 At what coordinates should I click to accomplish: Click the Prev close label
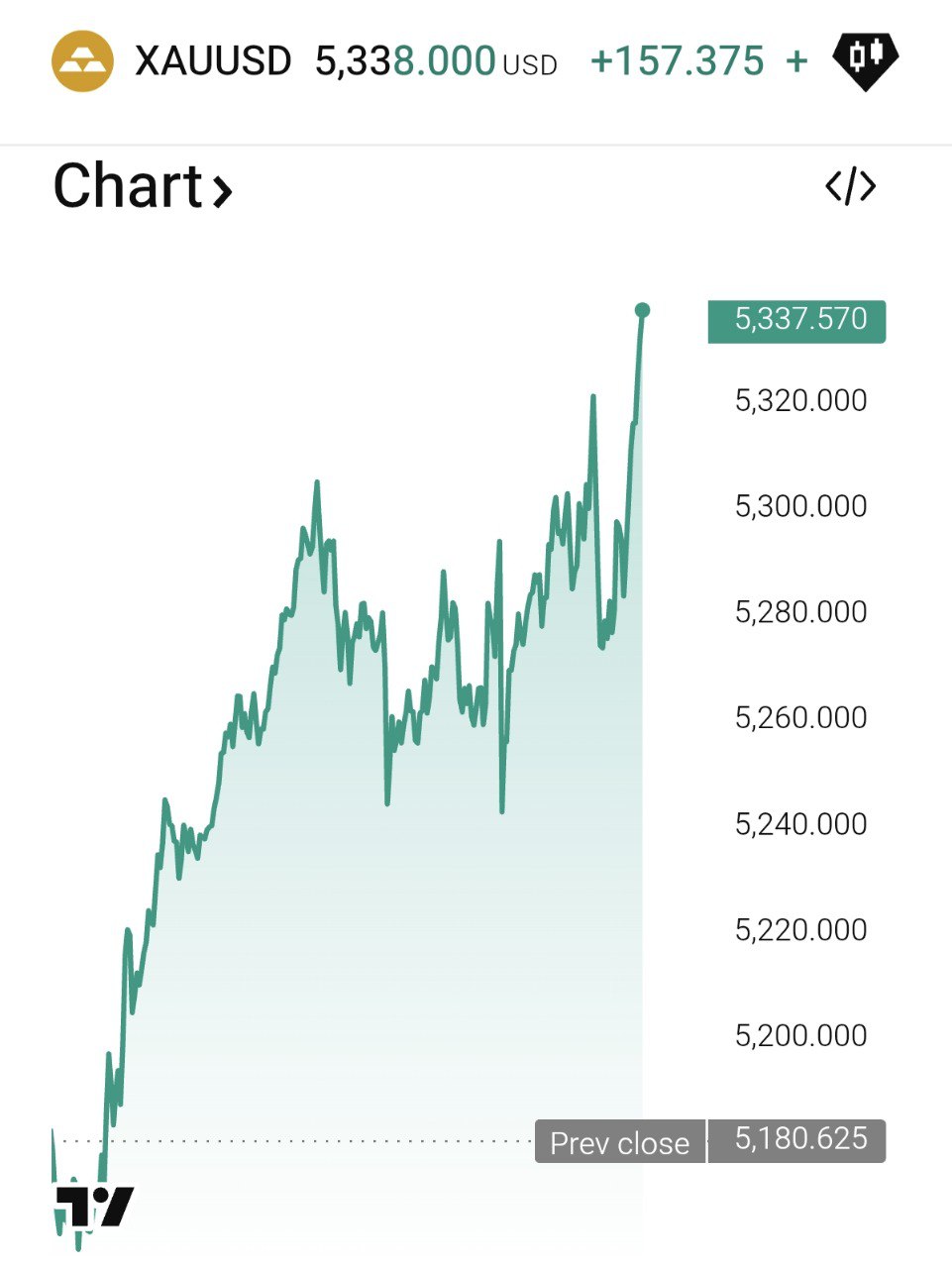619,1142
